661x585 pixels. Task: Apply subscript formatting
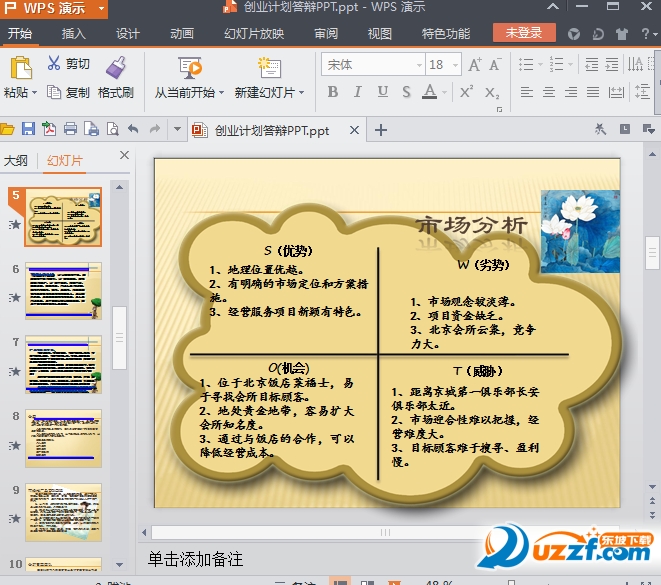[x=492, y=92]
